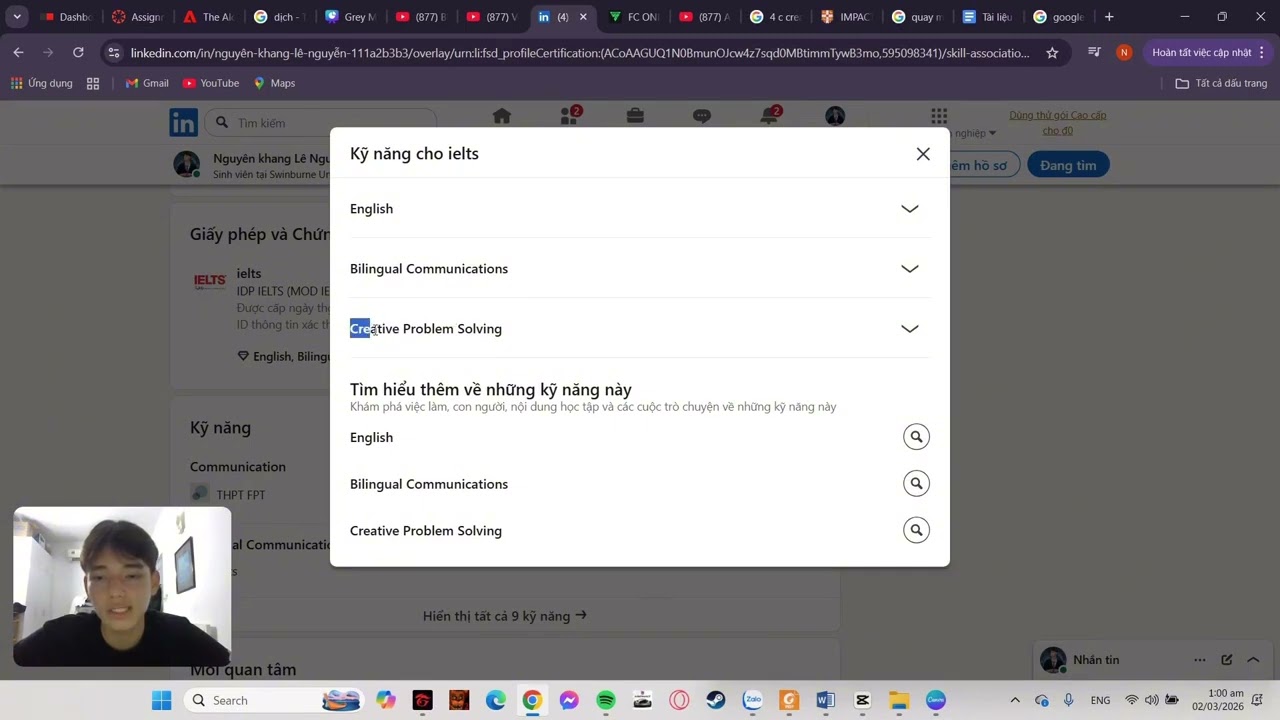Open the media control icon in Chrome toolbar
The image size is (1280, 720).
(x=1094, y=52)
